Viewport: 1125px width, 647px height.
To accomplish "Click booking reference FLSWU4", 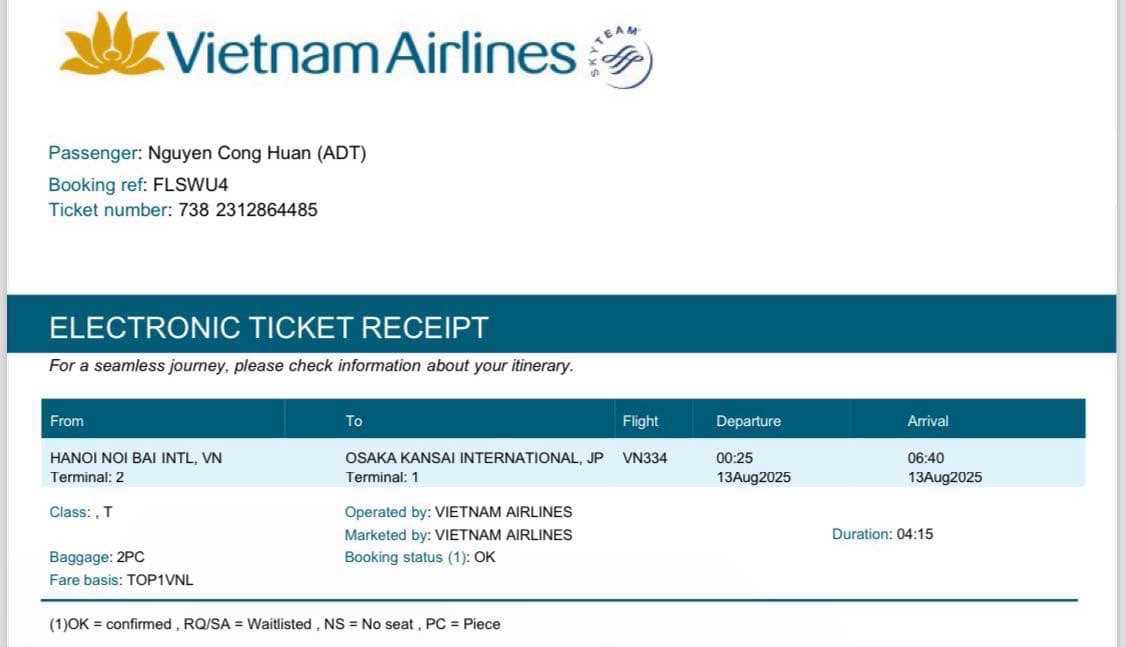I will [191, 184].
